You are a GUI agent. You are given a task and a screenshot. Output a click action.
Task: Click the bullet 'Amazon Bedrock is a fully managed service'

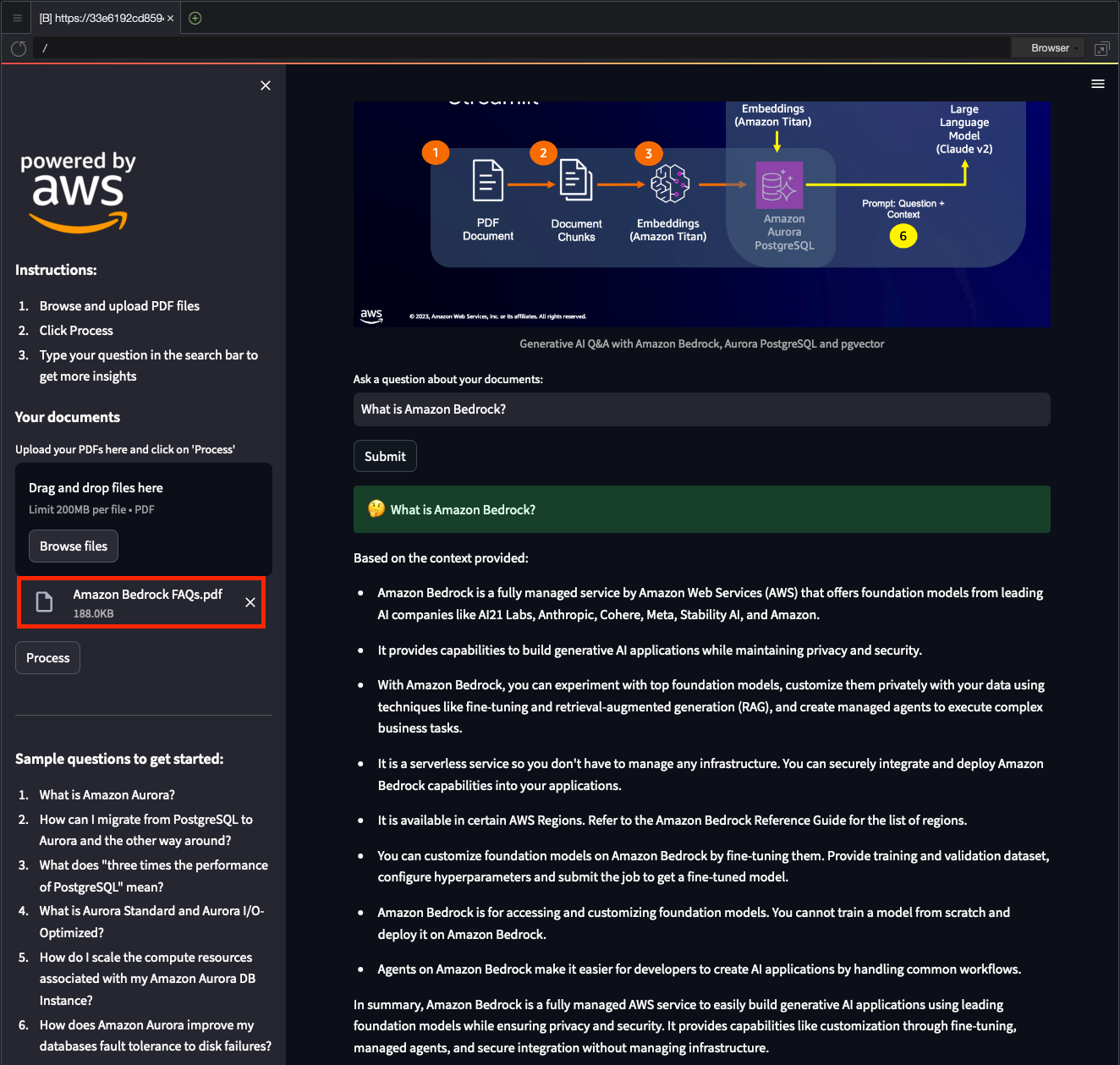tap(711, 604)
